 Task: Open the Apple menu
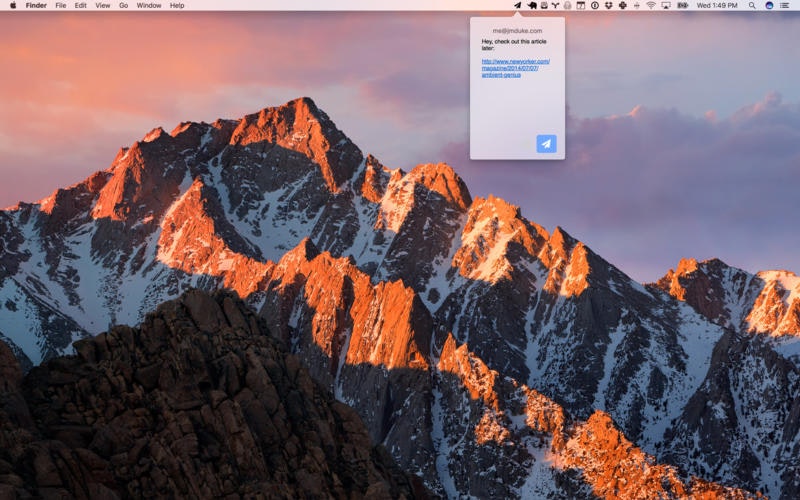[13, 5]
